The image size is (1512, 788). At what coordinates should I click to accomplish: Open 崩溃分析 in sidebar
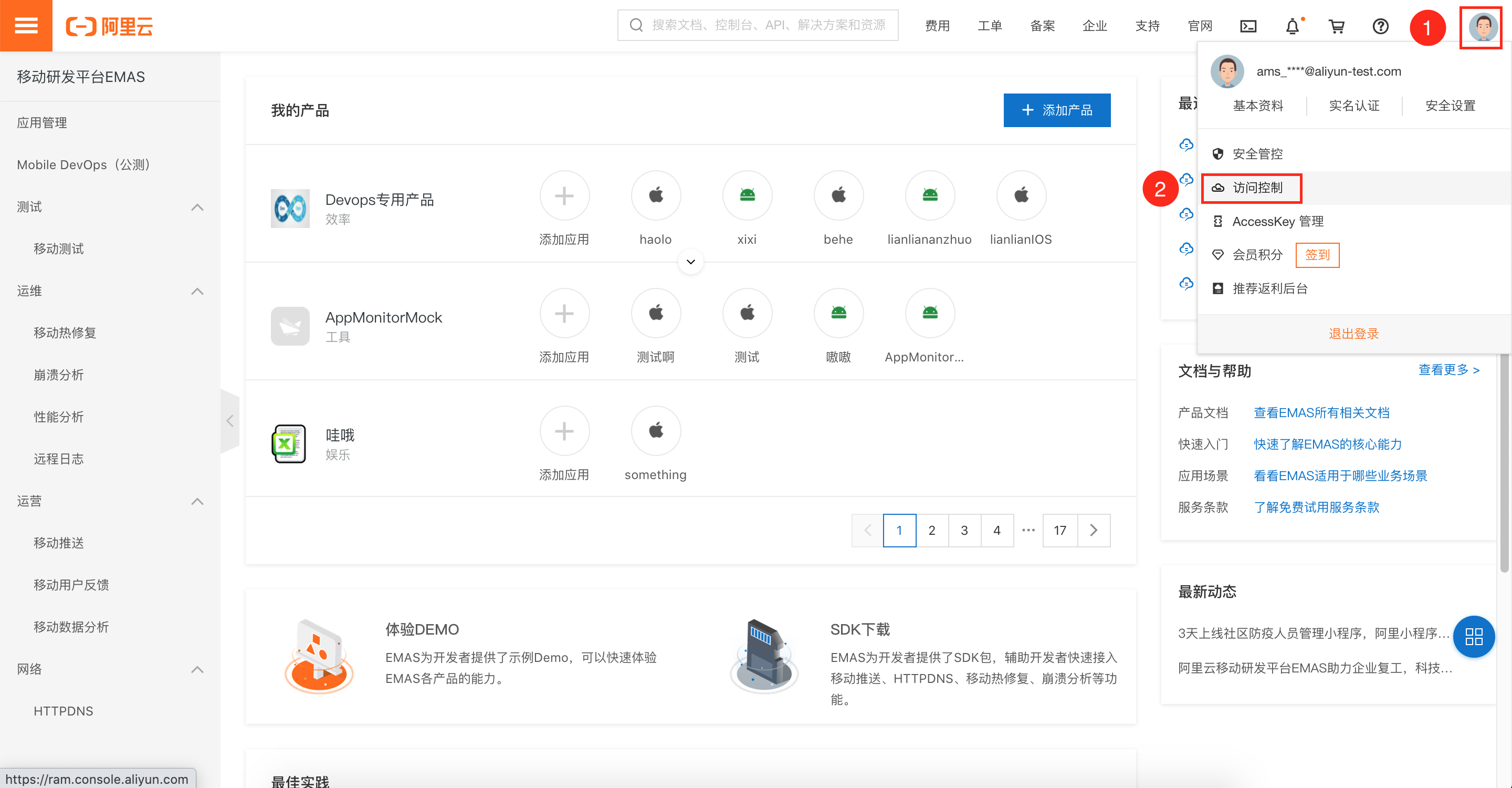click(58, 375)
